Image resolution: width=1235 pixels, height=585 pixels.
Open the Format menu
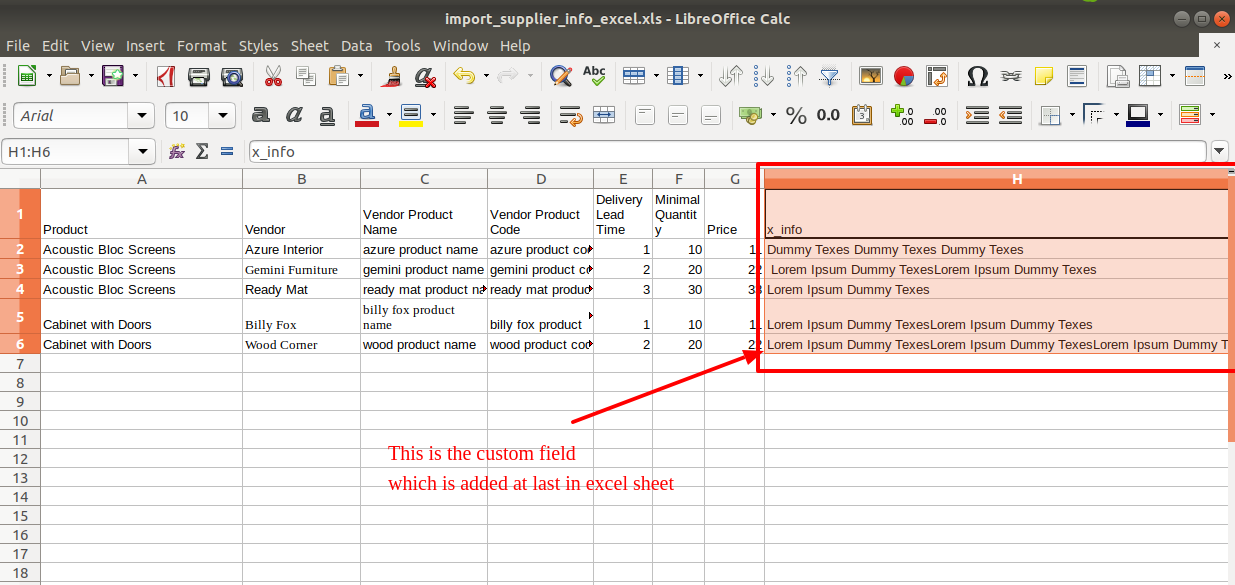(202, 46)
